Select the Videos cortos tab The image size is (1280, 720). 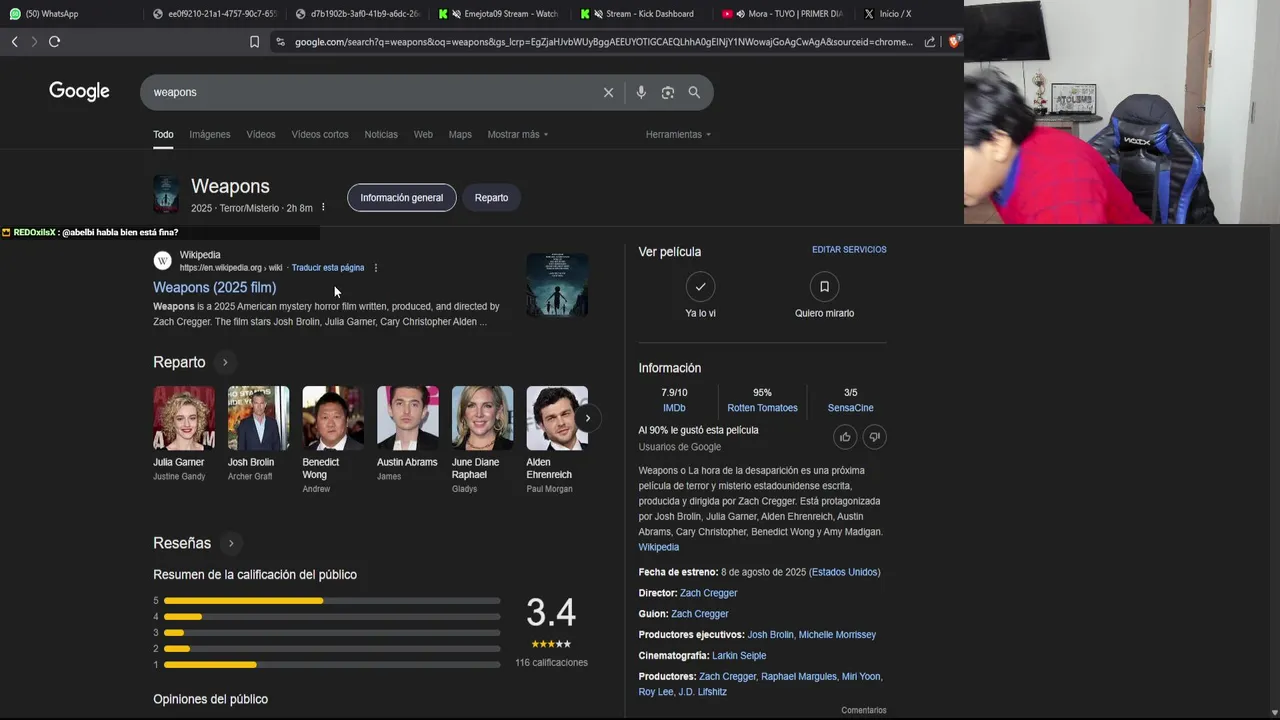click(x=320, y=134)
